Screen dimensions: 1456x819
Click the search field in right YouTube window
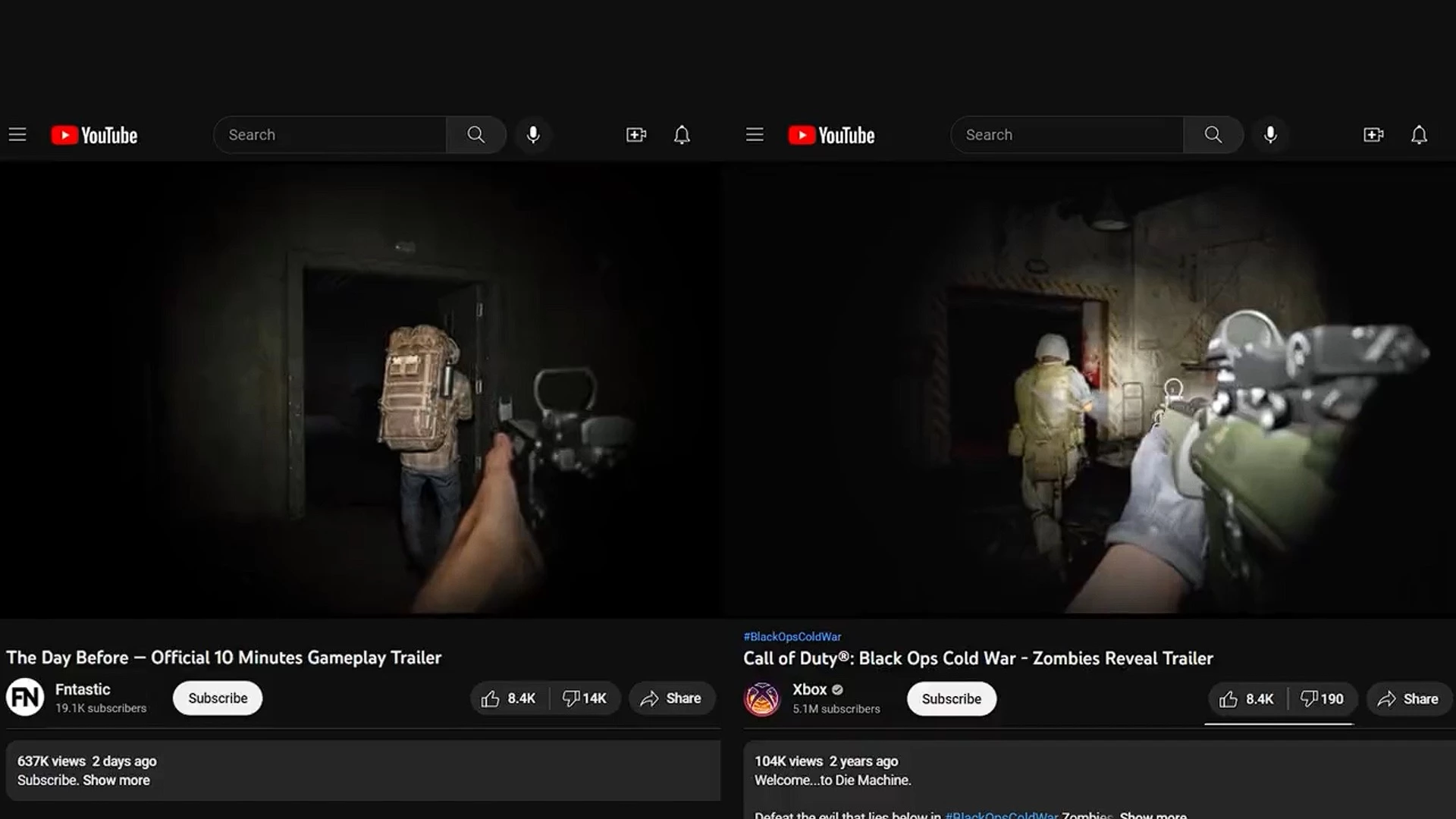pos(1067,135)
